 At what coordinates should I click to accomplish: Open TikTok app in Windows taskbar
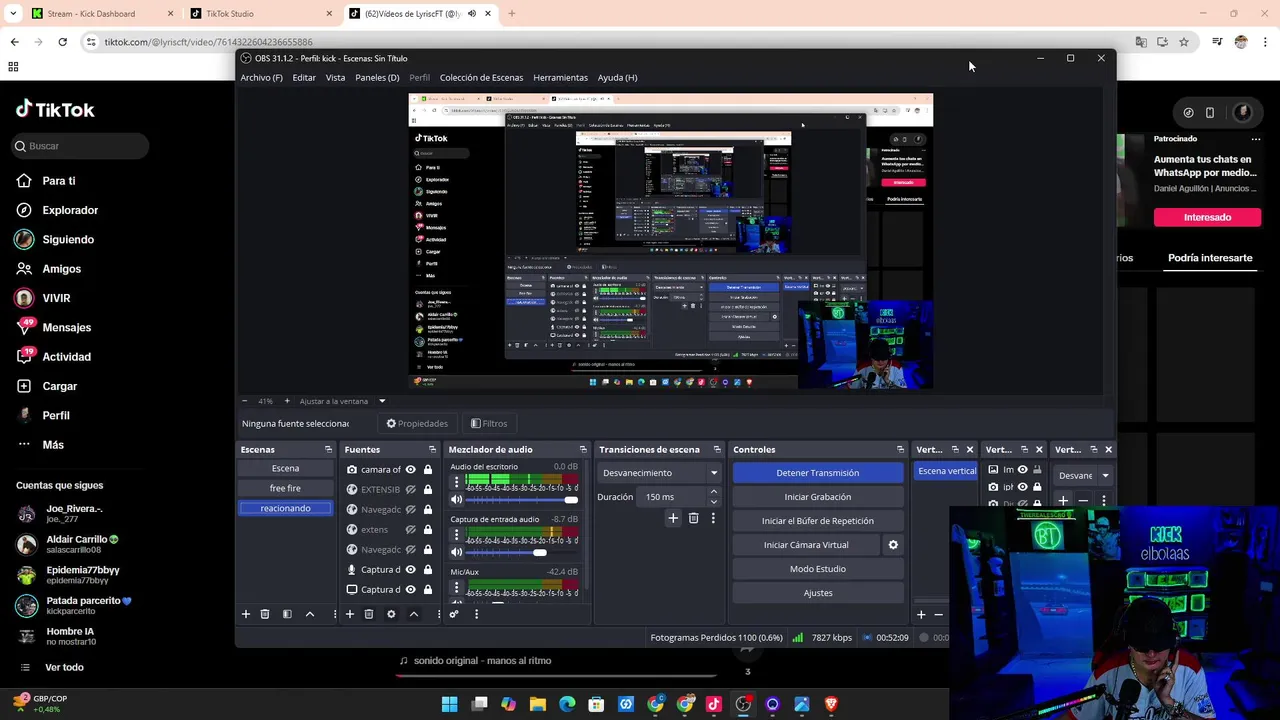(714, 704)
